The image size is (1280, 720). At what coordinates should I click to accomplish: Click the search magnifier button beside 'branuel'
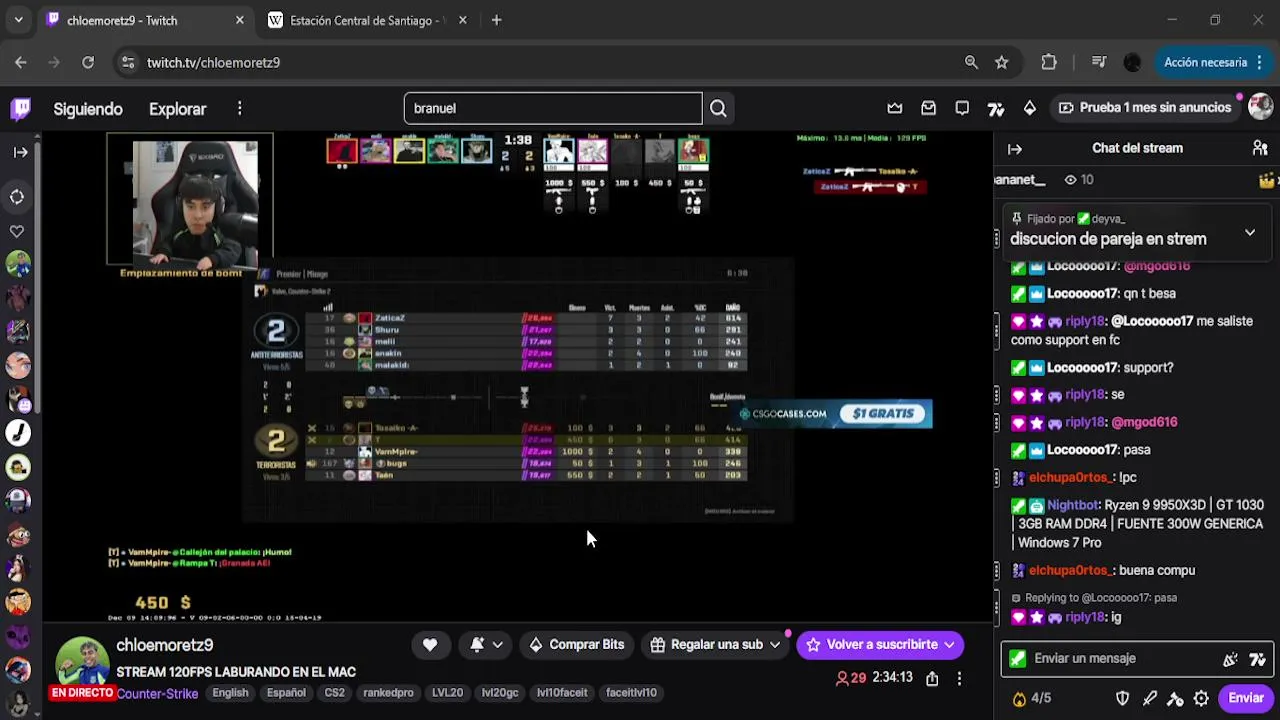(718, 108)
